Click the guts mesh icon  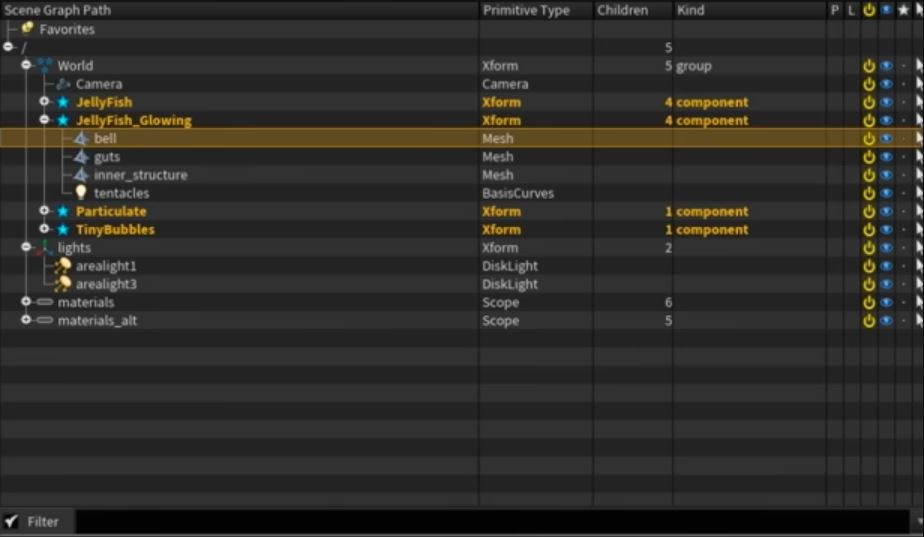tap(81, 157)
